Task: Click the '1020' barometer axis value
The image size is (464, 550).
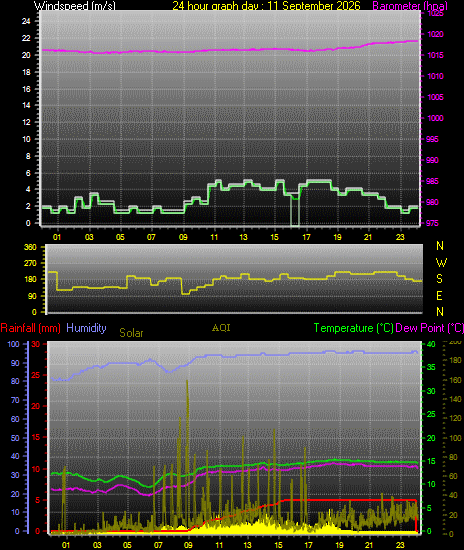Action: coord(435,34)
